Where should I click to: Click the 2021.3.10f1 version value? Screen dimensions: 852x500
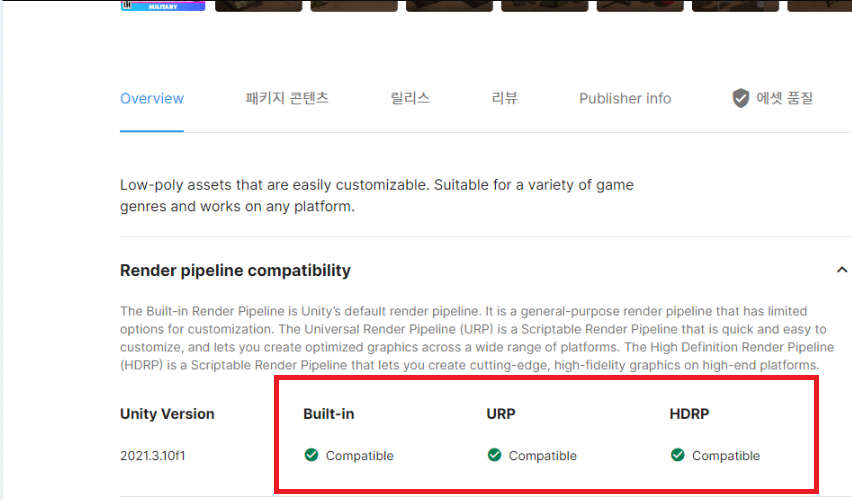coord(153,455)
